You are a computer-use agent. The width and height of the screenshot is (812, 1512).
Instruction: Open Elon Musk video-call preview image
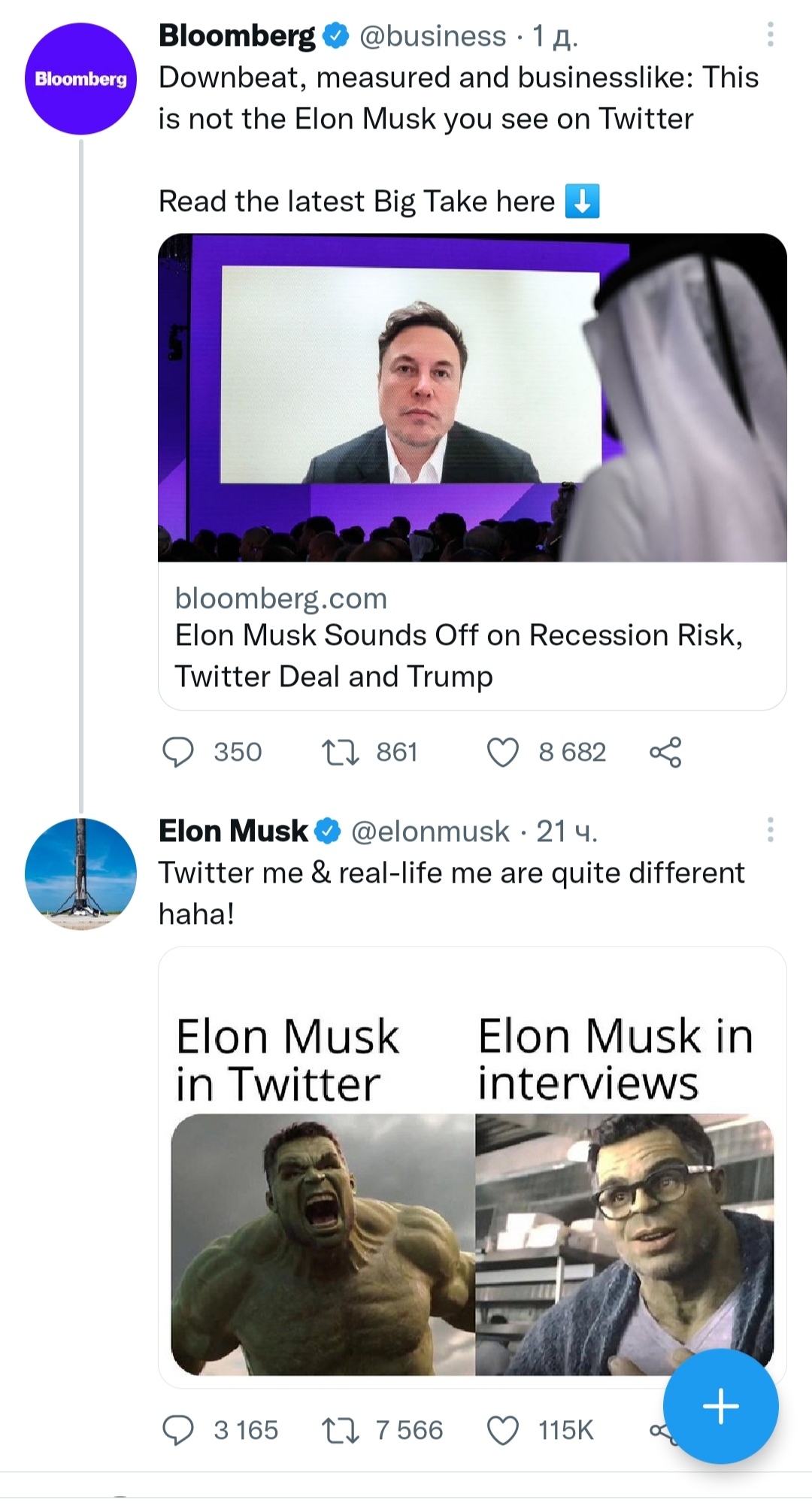coord(472,397)
